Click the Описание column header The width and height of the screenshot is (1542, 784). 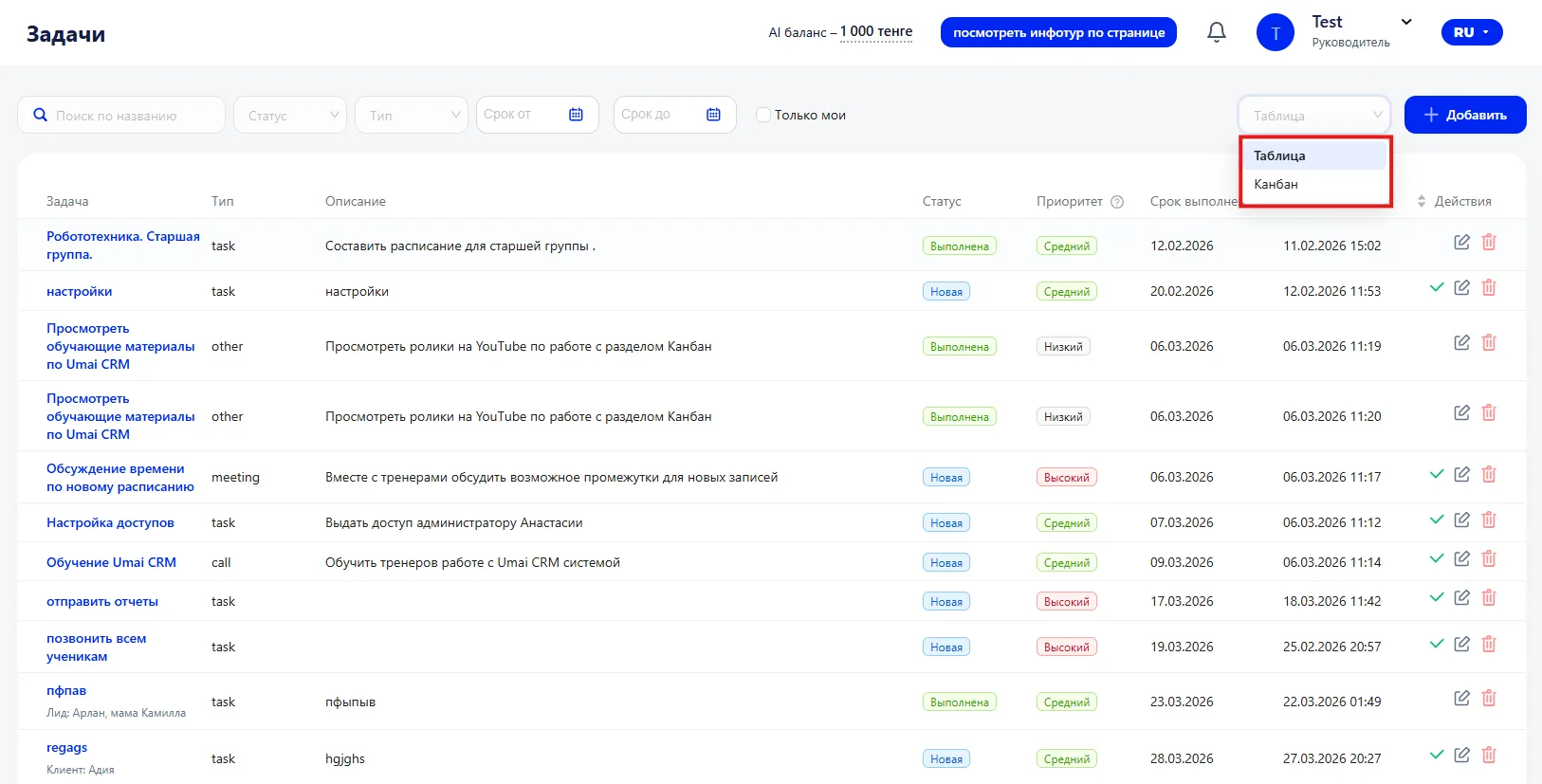[356, 202]
